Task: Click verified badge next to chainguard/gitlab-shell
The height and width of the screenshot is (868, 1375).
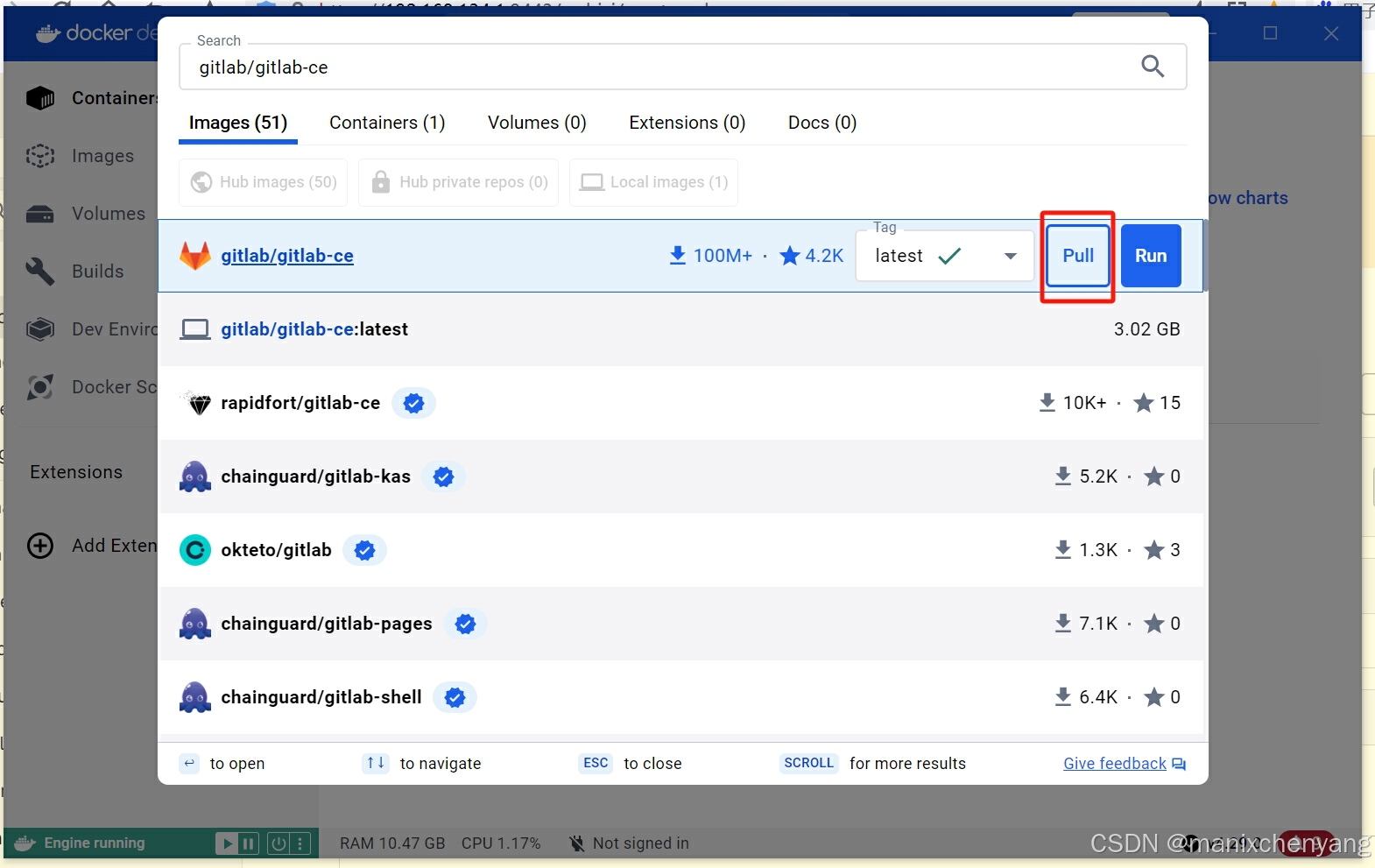Action: 455,697
